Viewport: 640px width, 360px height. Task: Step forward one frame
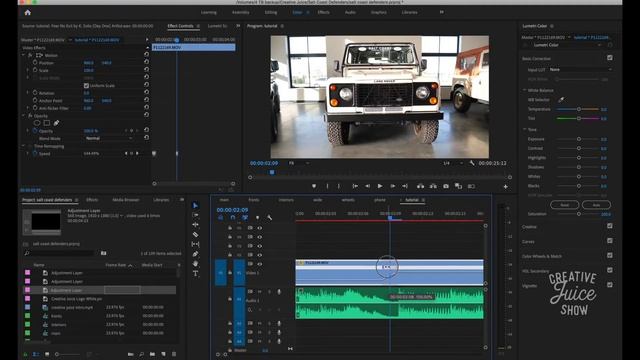(393, 186)
